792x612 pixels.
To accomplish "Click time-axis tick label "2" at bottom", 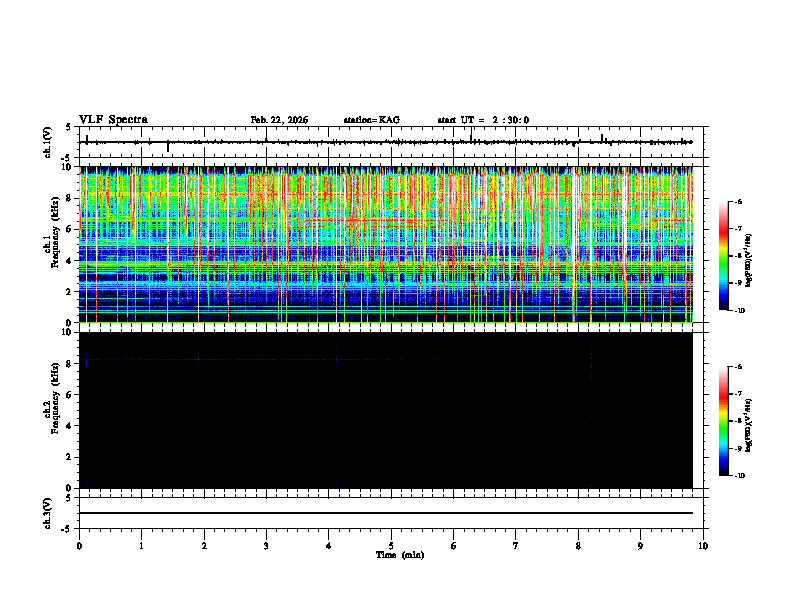I will tap(204, 546).
